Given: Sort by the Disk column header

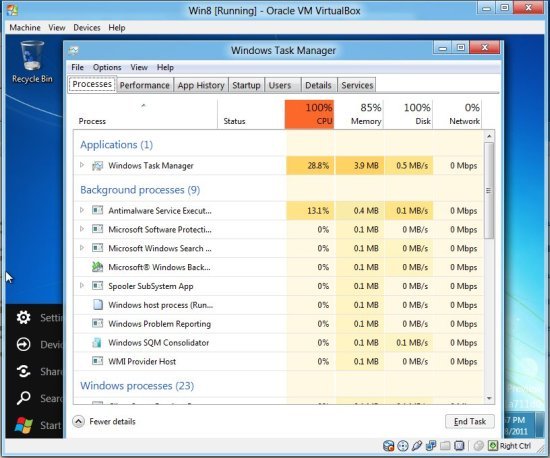Looking at the screenshot, I should [408, 114].
